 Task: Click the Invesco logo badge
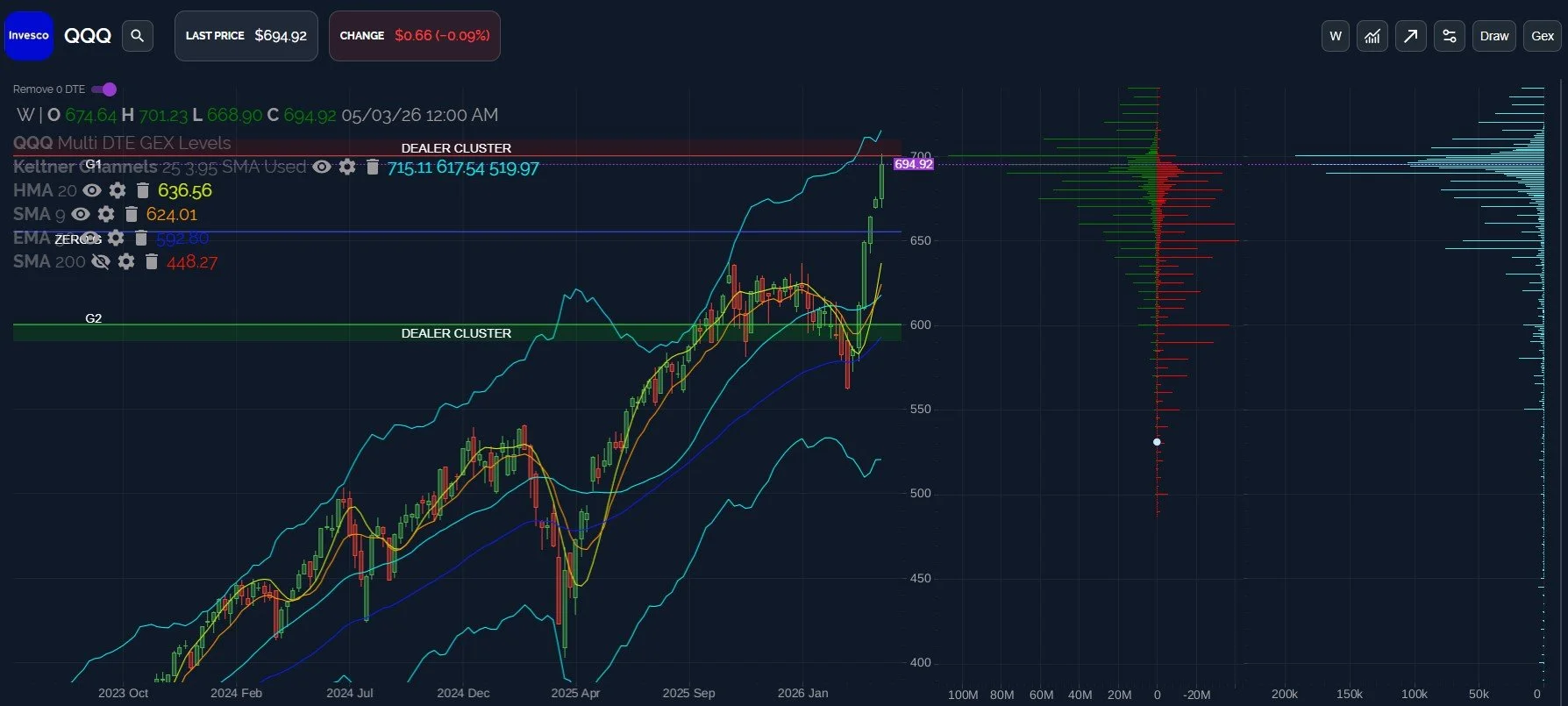click(x=29, y=36)
